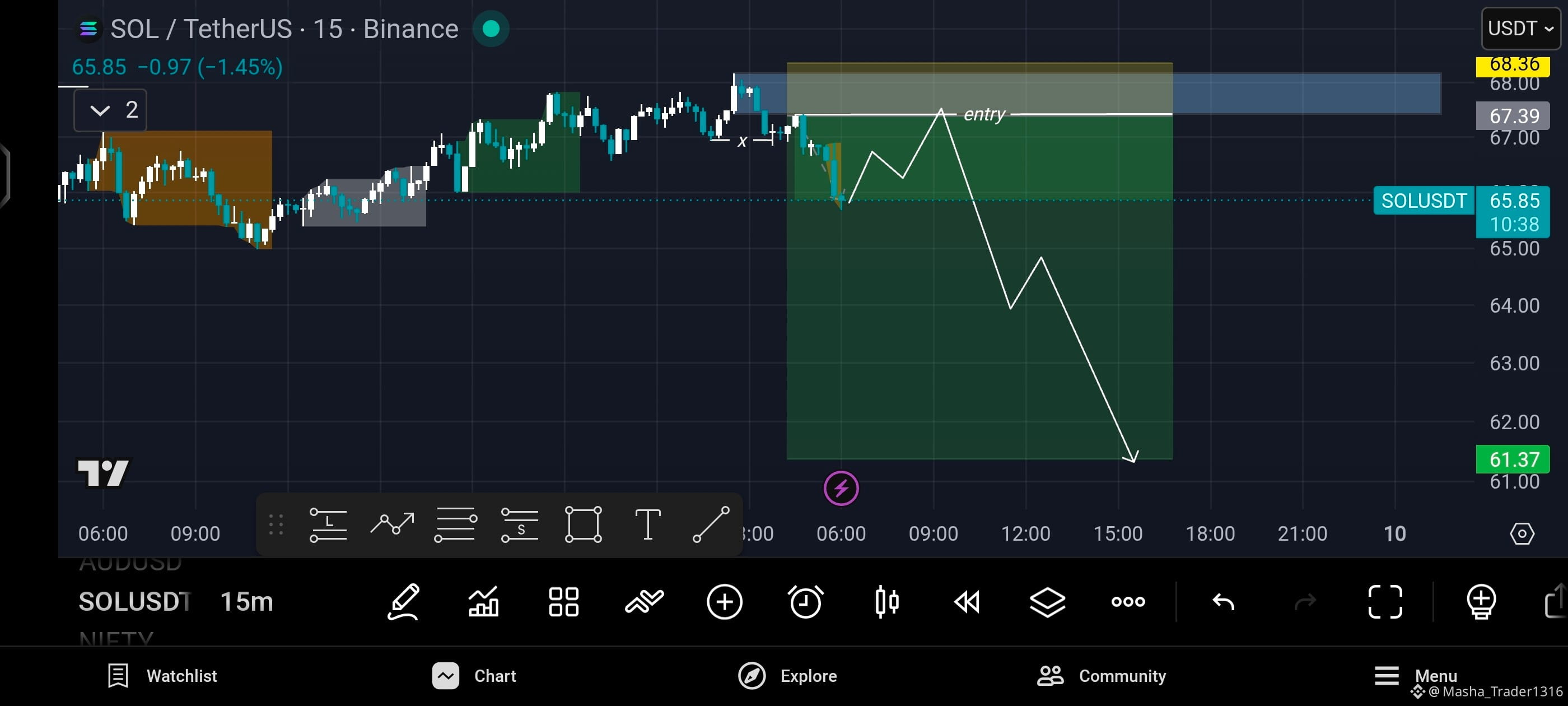Viewport: 1568px width, 706px height.
Task: Go to the Explore tab
Action: coord(788,676)
